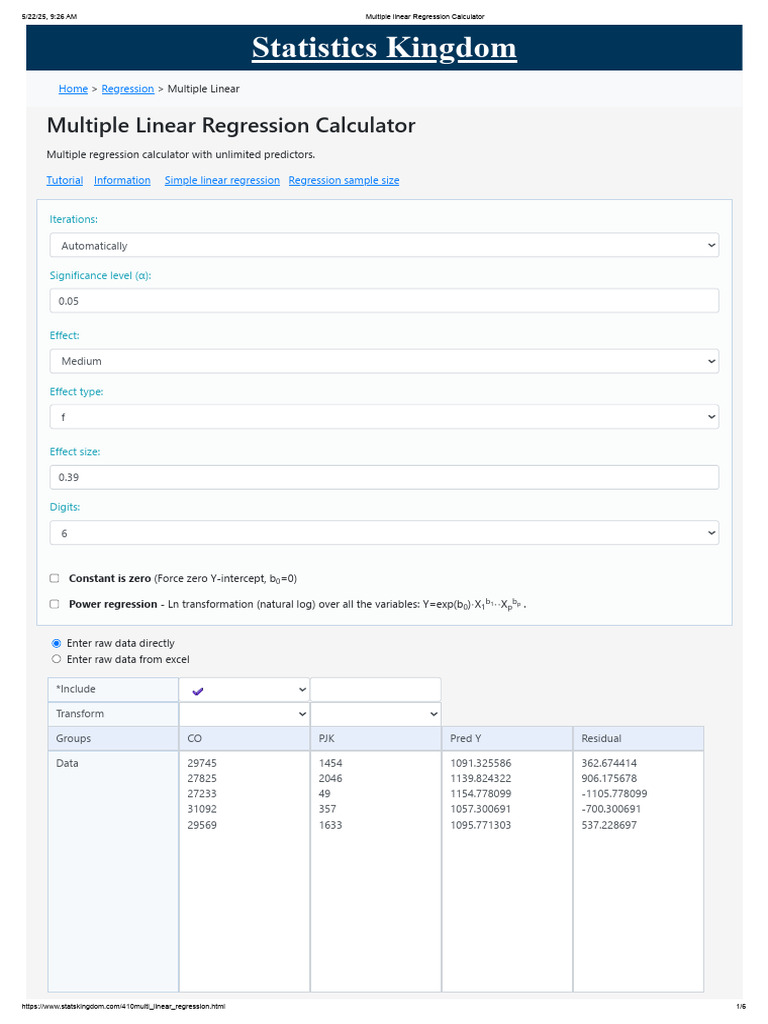Select Enter raw data directly radio button
The height and width of the screenshot is (1024, 768).
click(56, 643)
